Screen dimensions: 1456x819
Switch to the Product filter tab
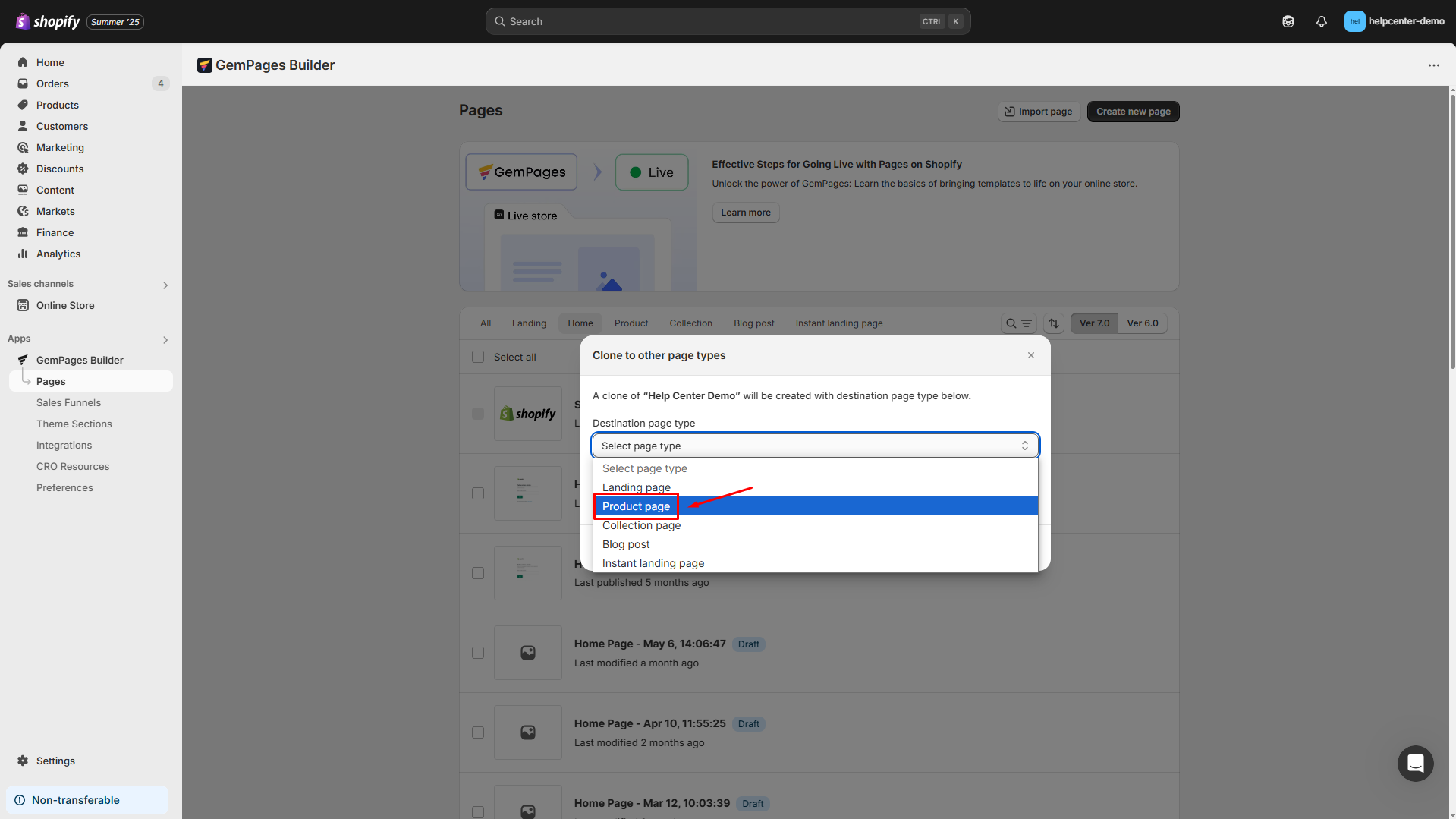[631, 323]
